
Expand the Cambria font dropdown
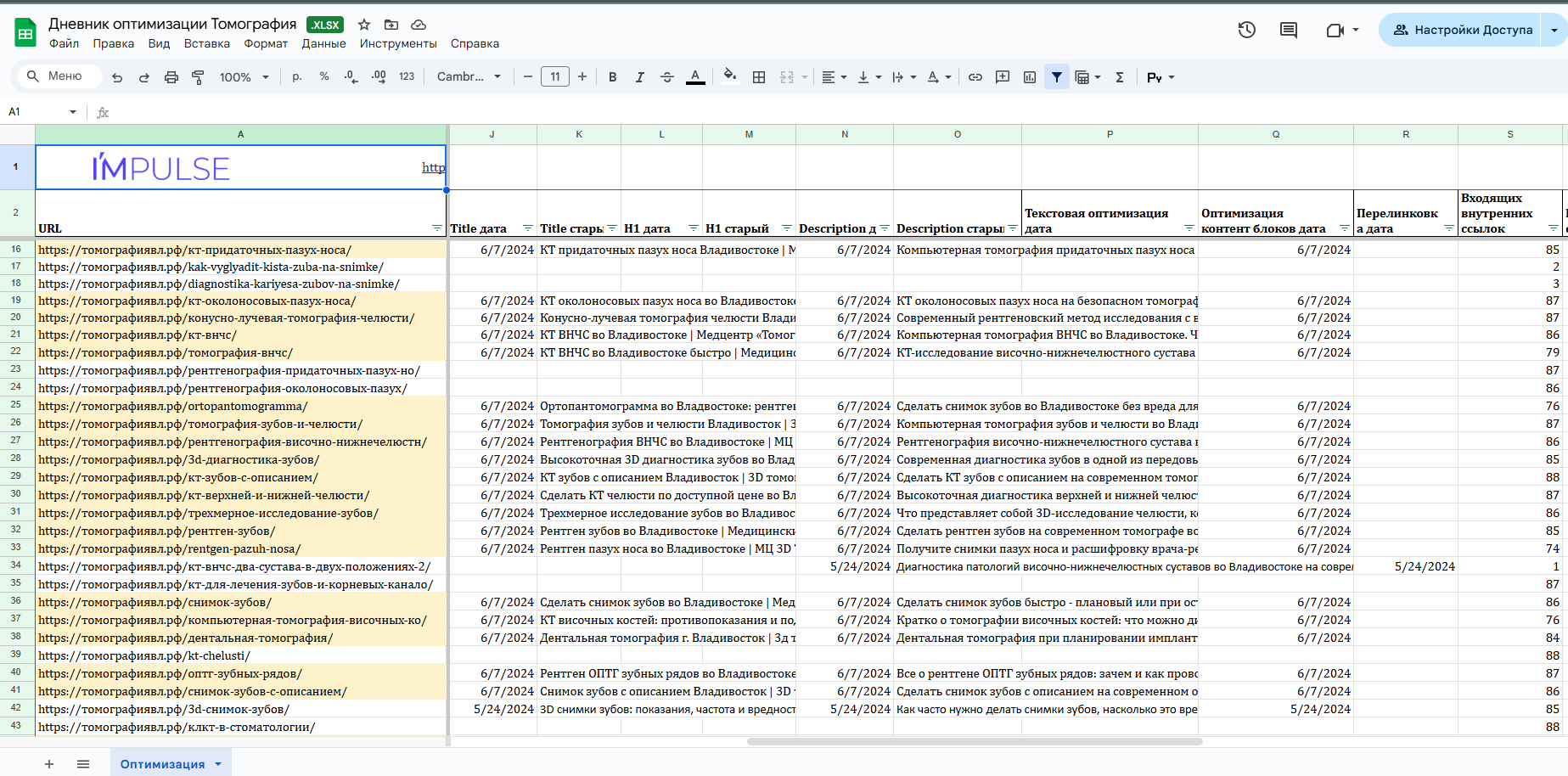(469, 77)
